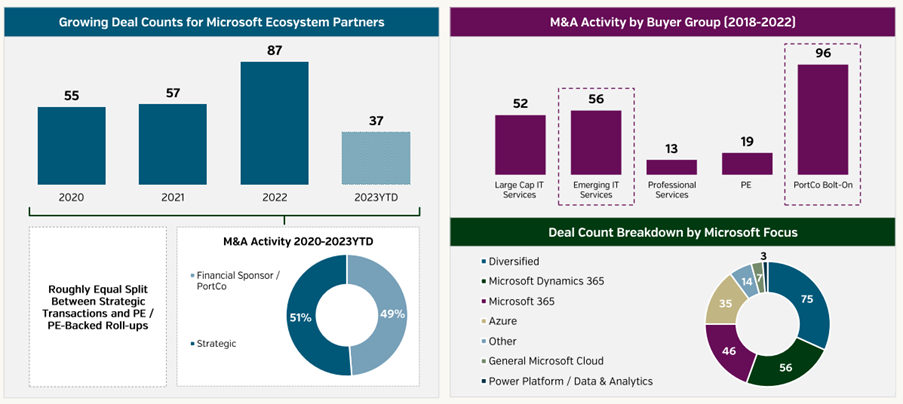Click 'Growing Deal Counts for Microsoft Ecosystem Partners' header

(x=222, y=22)
